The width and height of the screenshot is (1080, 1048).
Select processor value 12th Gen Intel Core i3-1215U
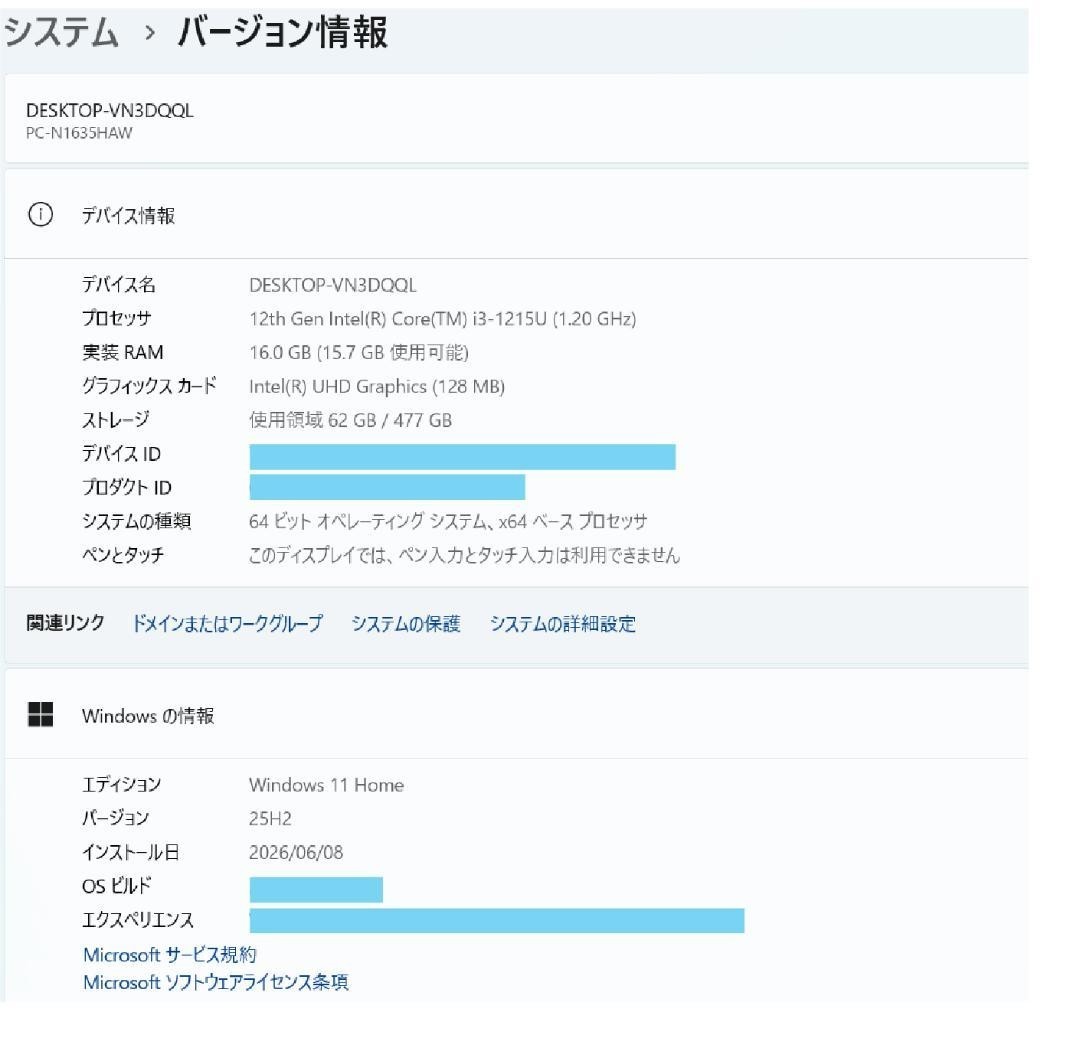[x=442, y=319]
